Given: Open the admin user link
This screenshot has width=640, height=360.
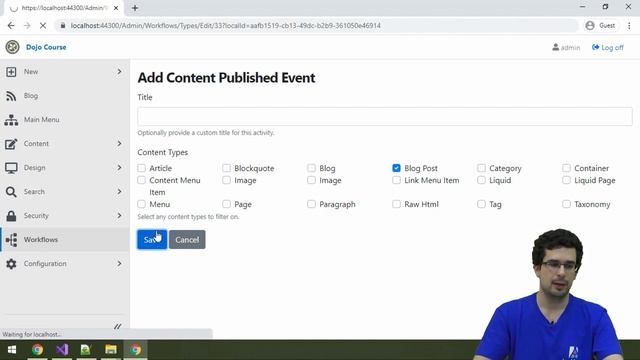Looking at the screenshot, I should [566, 48].
